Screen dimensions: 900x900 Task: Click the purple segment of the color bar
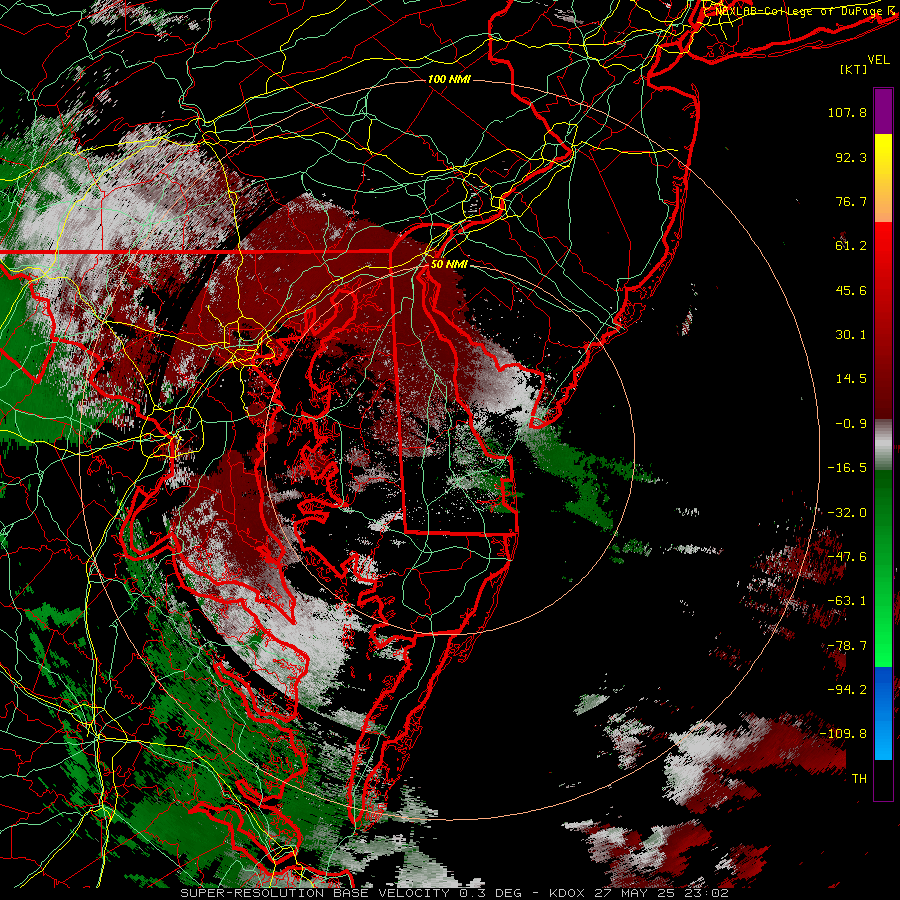pos(883,111)
